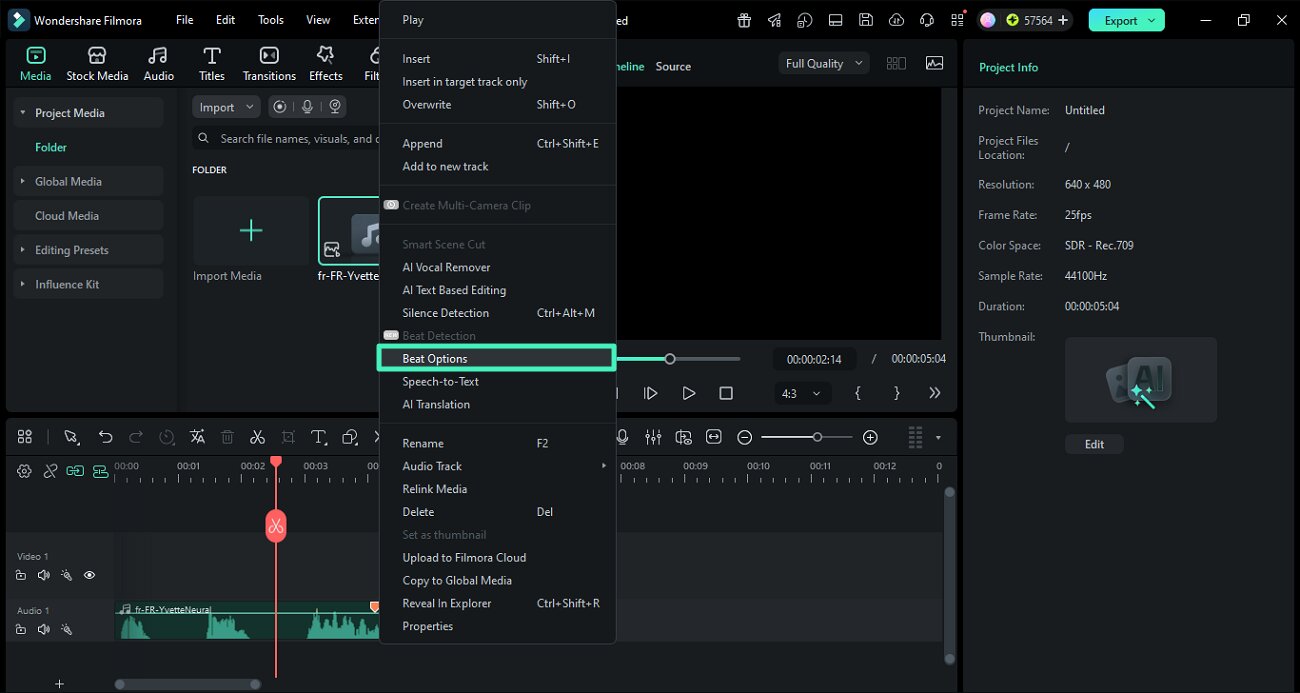The width and height of the screenshot is (1300, 693).
Task: Lock the Audio 1 track
Action: point(20,629)
